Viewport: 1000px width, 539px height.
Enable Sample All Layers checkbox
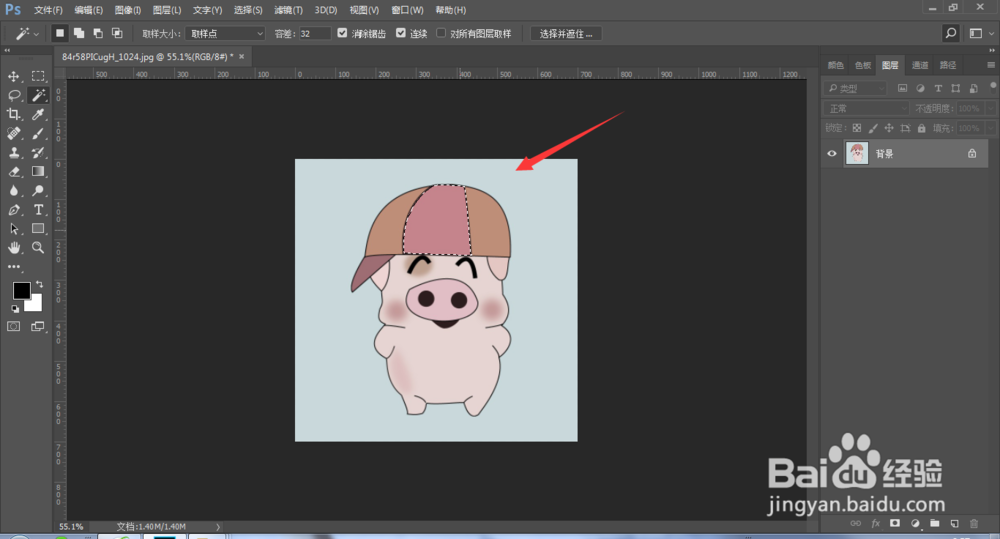pyautogui.click(x=441, y=33)
